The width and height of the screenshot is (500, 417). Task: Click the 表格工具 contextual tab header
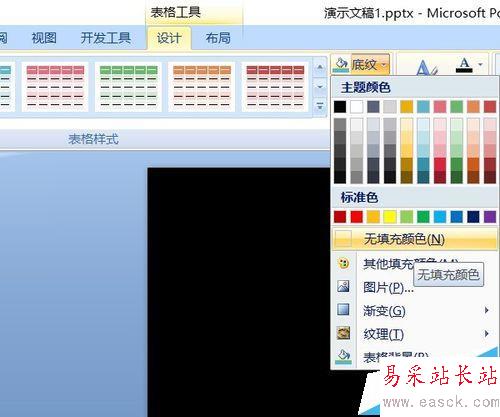(176, 13)
